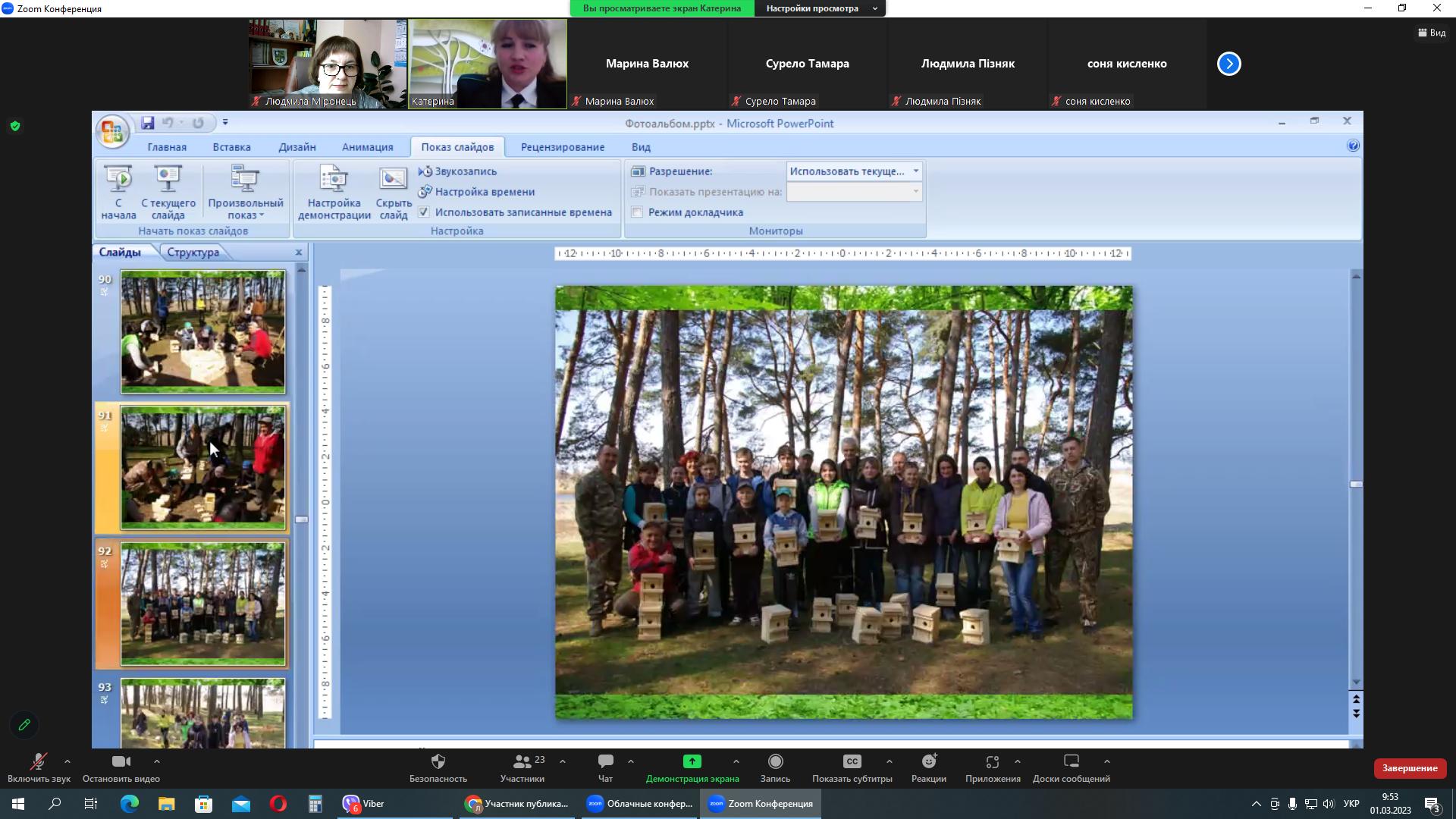Click Zoom 'Запись' record icon
Screen dimensions: 1456x819
click(x=775, y=761)
